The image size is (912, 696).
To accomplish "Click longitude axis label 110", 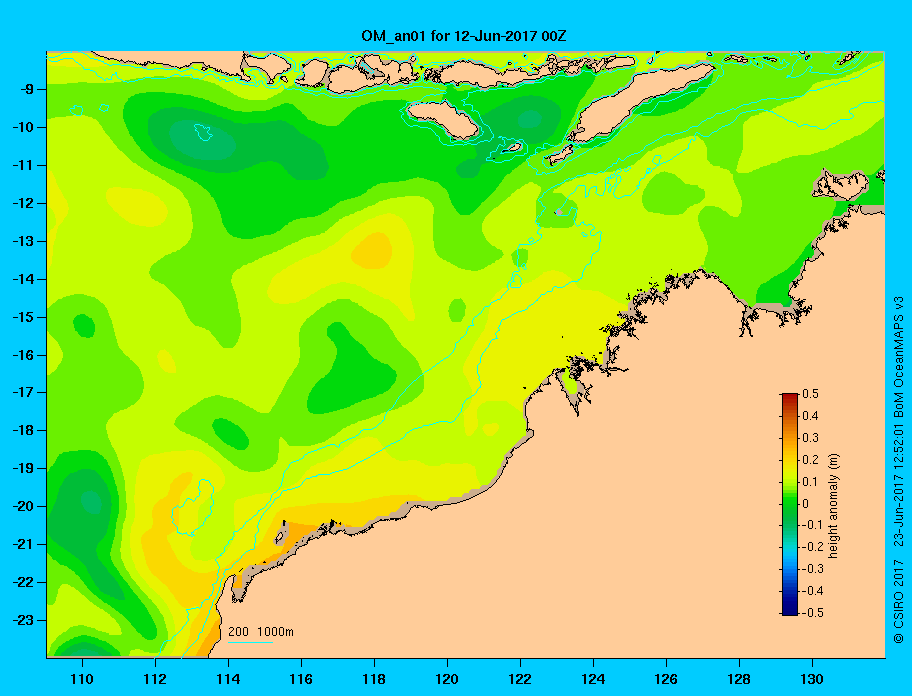I will [83, 679].
